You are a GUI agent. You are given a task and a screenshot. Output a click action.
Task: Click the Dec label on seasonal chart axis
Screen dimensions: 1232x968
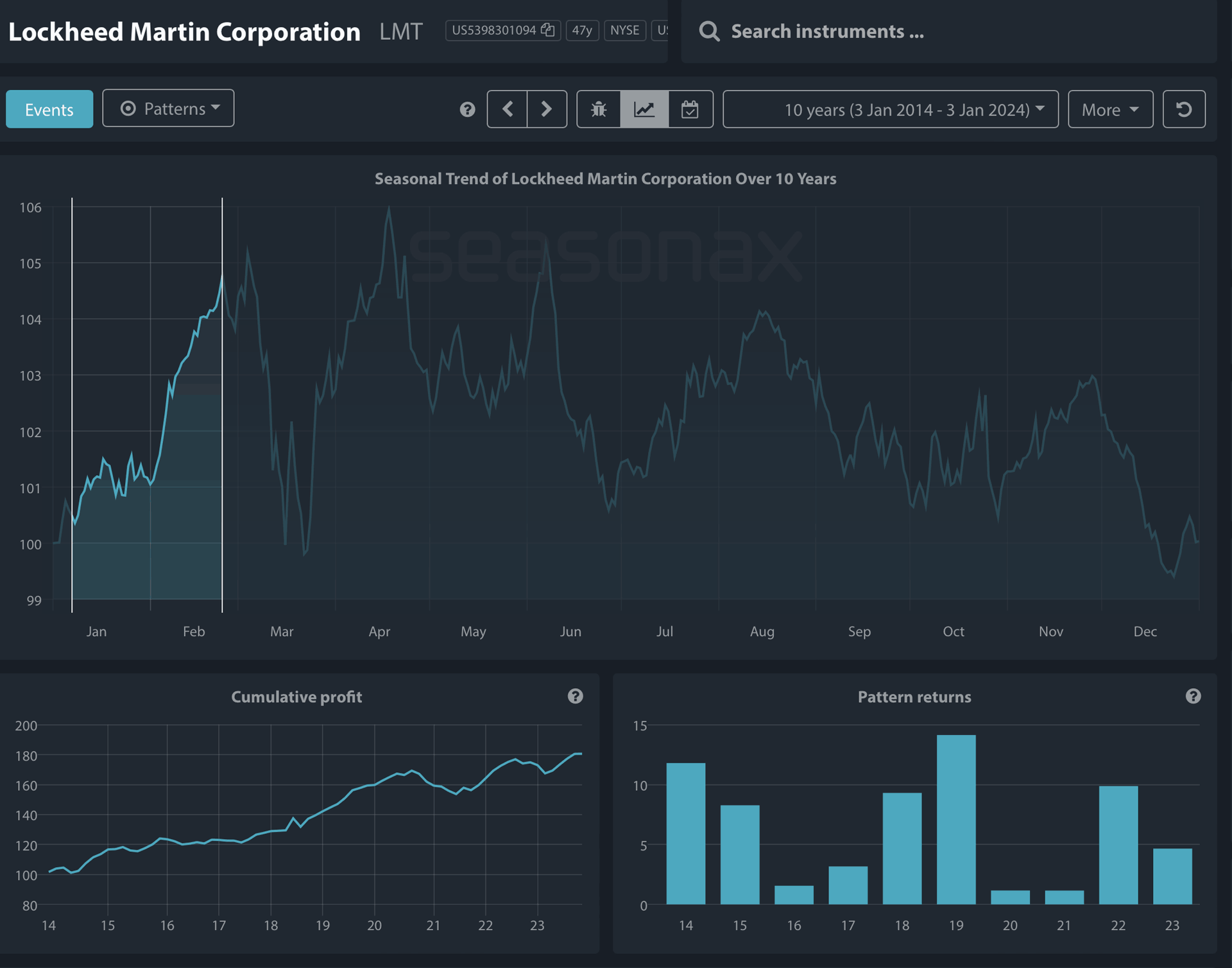[1145, 632]
